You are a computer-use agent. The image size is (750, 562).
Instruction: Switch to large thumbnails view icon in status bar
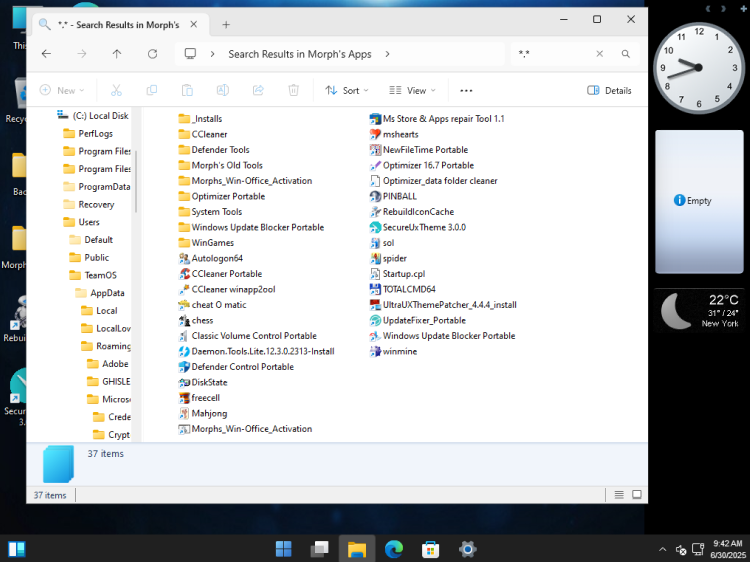click(x=637, y=495)
